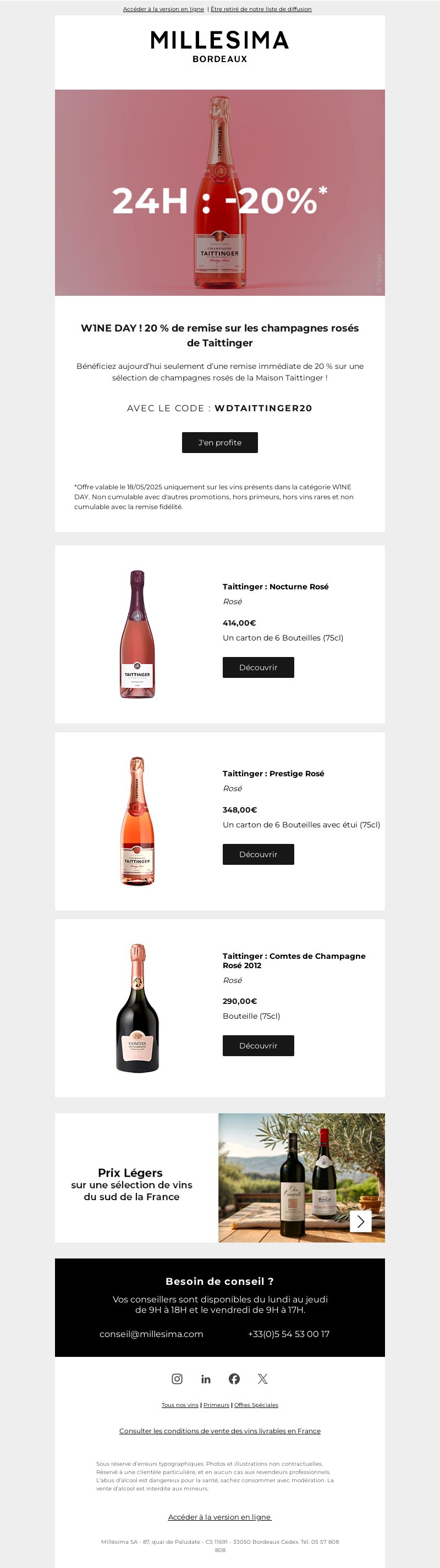Click the J'en profite button
The width and height of the screenshot is (440, 1568).
(x=219, y=443)
